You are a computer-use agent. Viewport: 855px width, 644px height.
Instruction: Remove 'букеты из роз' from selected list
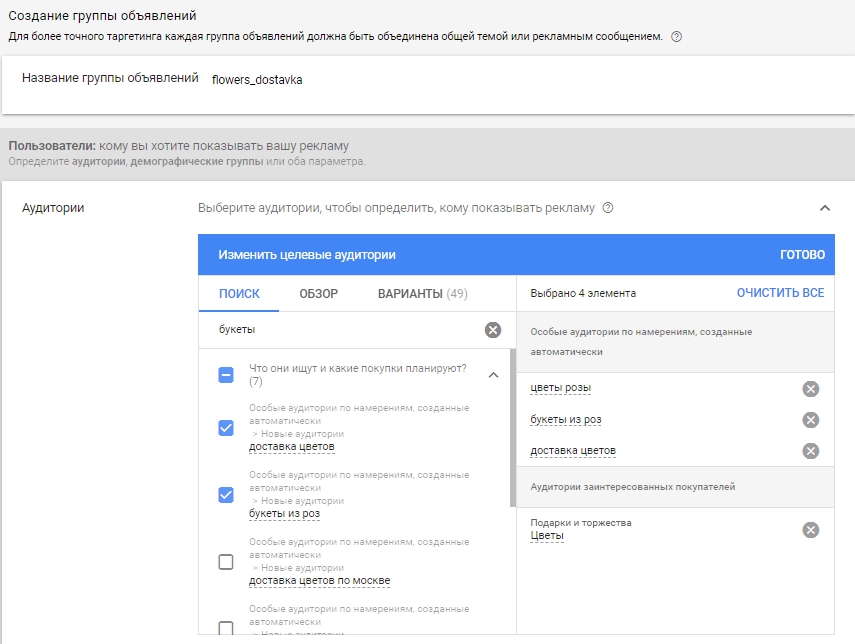tap(810, 420)
